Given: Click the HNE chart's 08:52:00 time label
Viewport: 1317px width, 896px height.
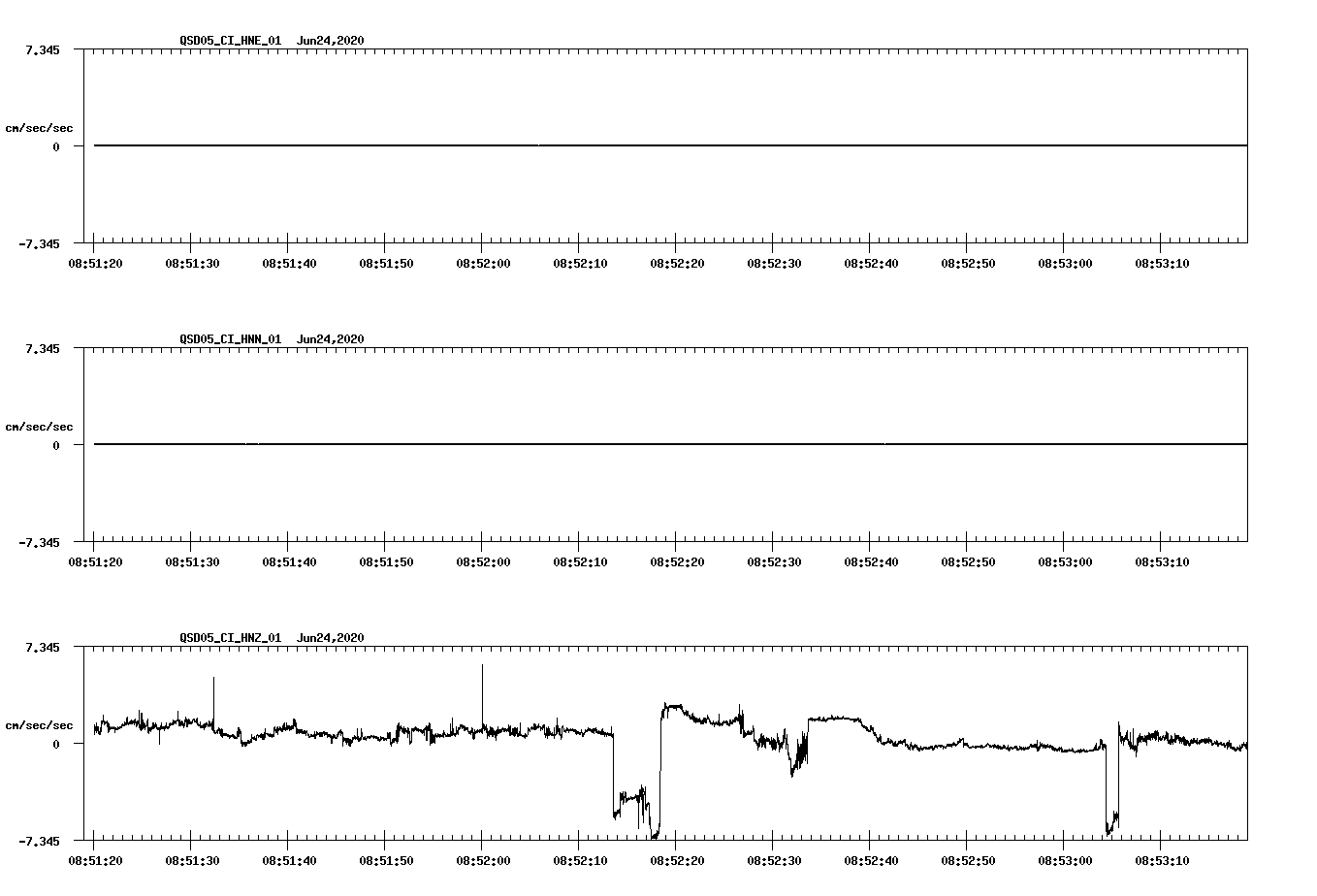Looking at the screenshot, I should [483, 263].
